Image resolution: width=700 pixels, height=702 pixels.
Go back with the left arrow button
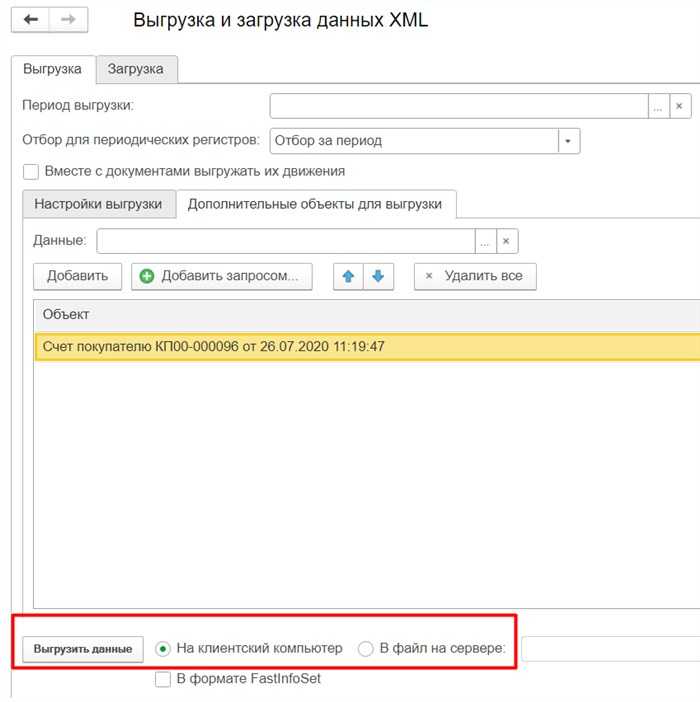[30, 20]
